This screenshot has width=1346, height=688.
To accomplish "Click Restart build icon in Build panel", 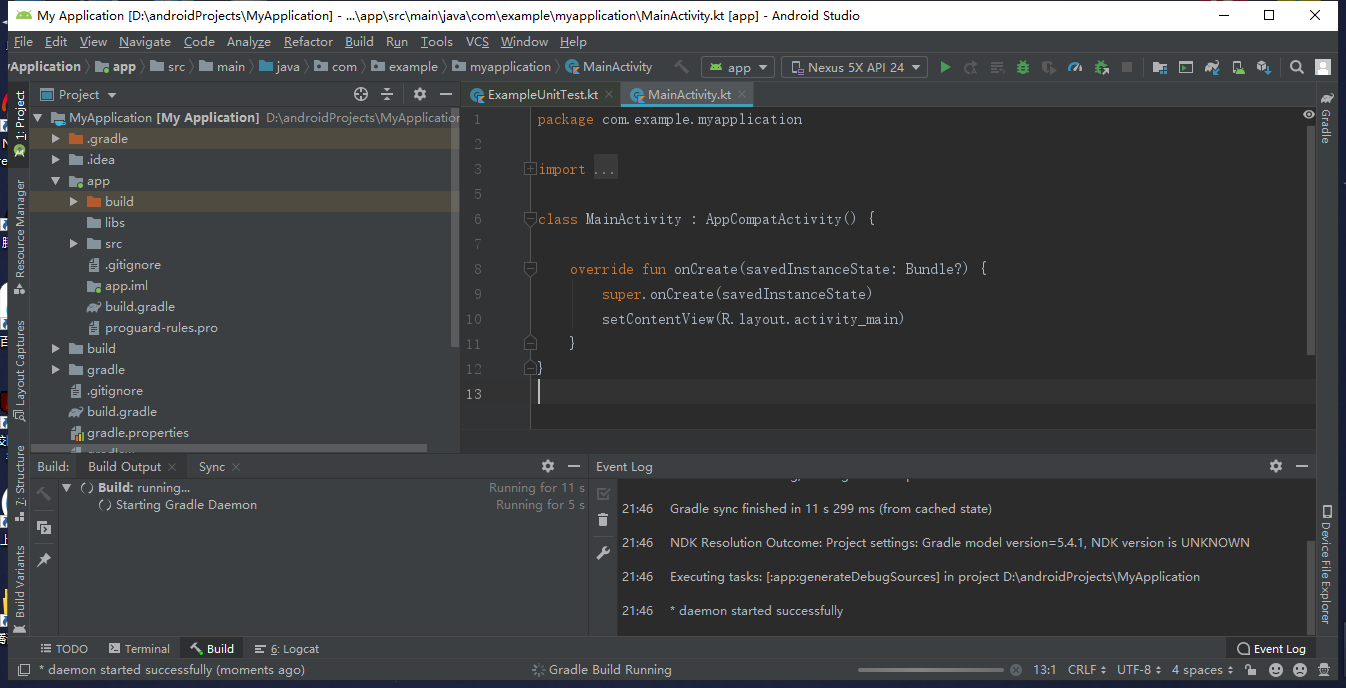I will 44,494.
